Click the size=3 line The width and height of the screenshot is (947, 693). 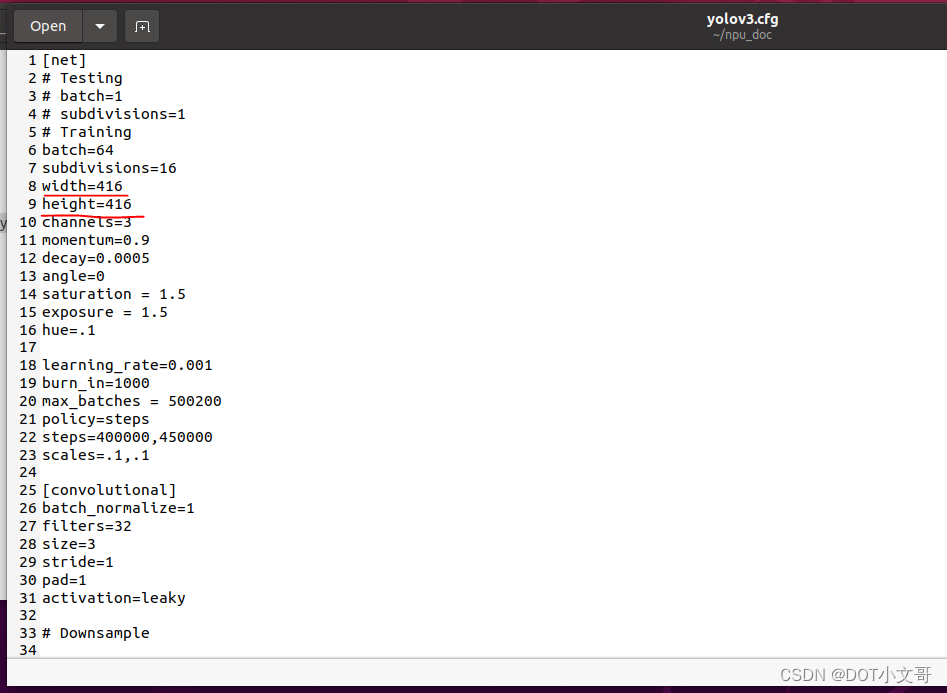point(68,544)
